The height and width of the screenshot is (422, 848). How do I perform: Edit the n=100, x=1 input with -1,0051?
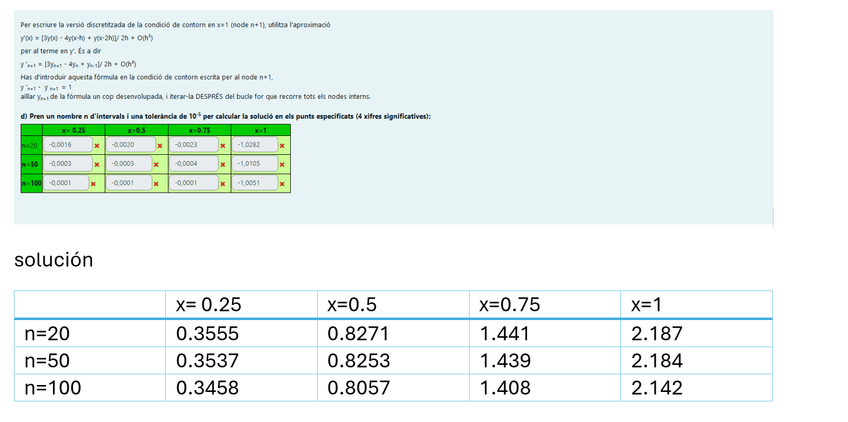(254, 183)
